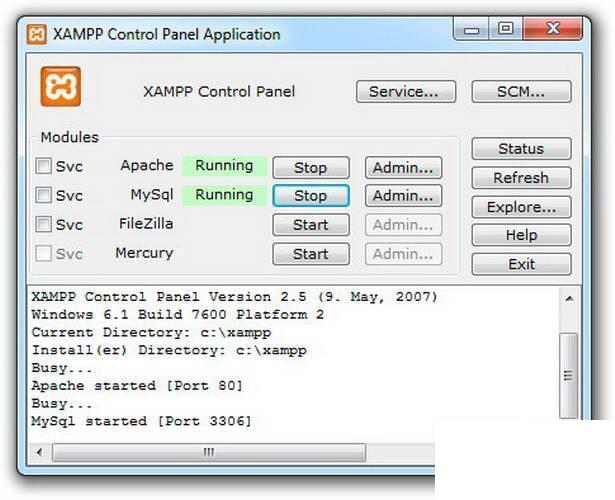Tick the Svc checkbox for FileZilla
The height and width of the screenshot is (500, 615).
coord(43,224)
